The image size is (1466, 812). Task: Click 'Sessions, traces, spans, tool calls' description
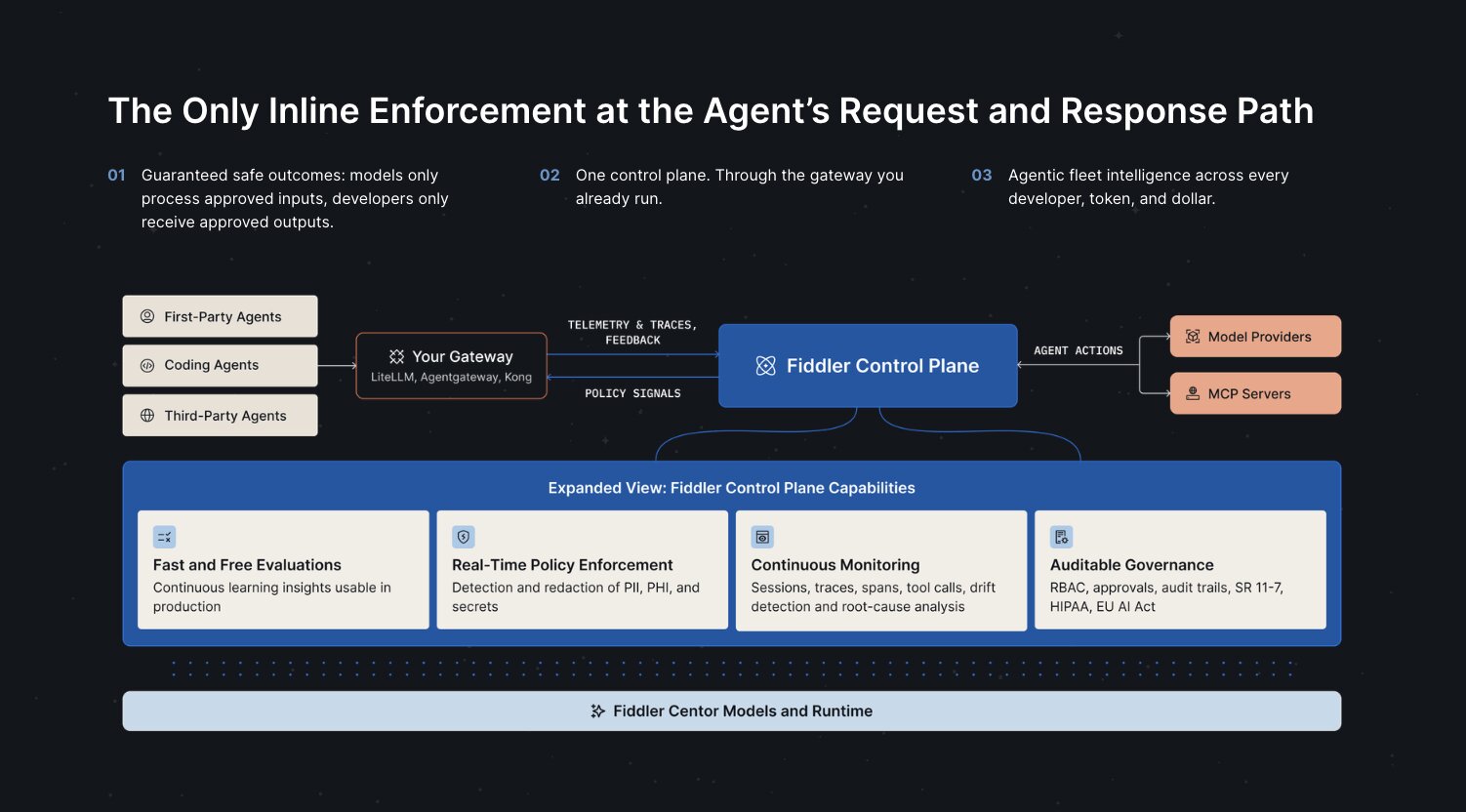point(874,597)
